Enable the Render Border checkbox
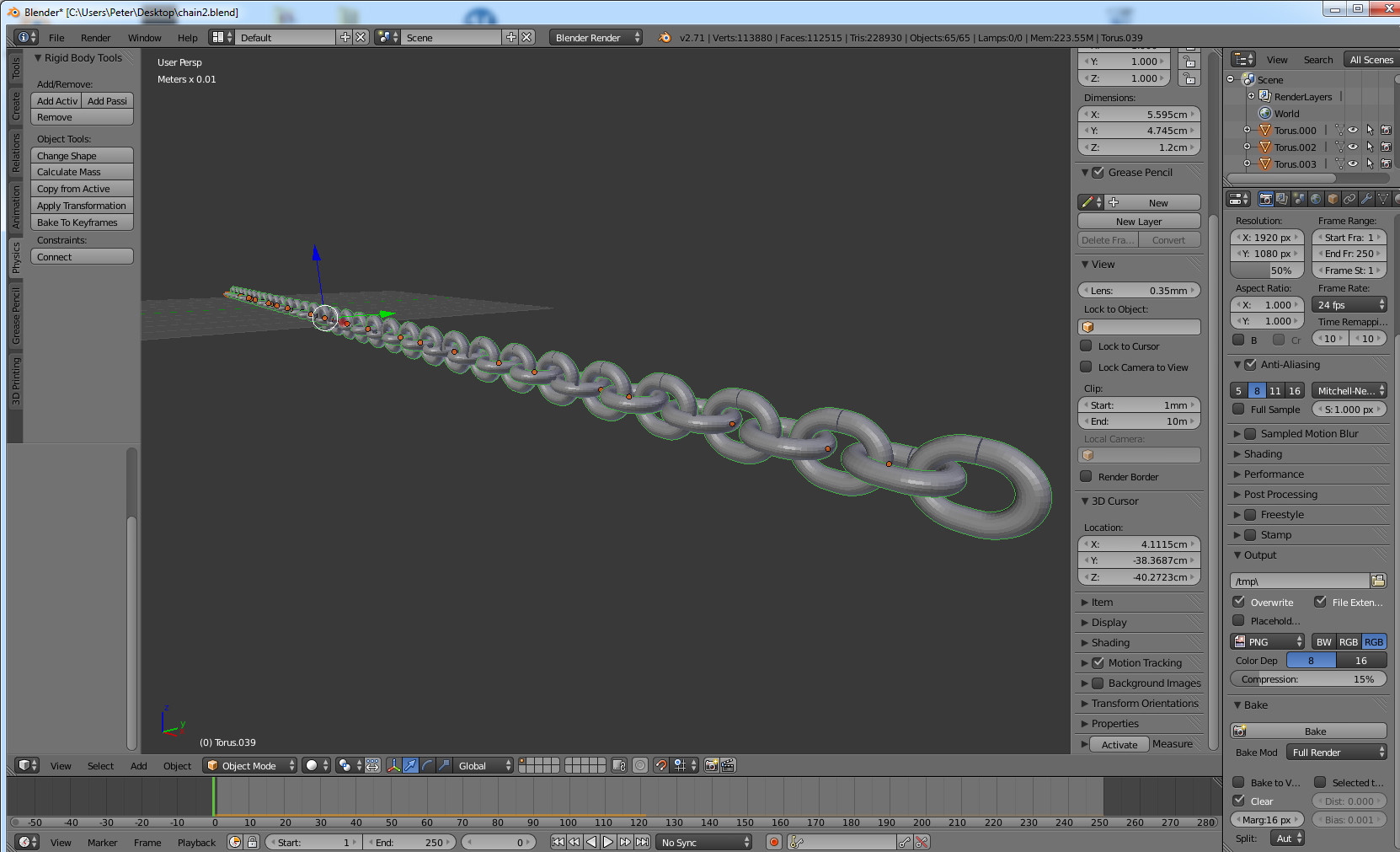Image resolution: width=1400 pixels, height=852 pixels. pos(1087,476)
